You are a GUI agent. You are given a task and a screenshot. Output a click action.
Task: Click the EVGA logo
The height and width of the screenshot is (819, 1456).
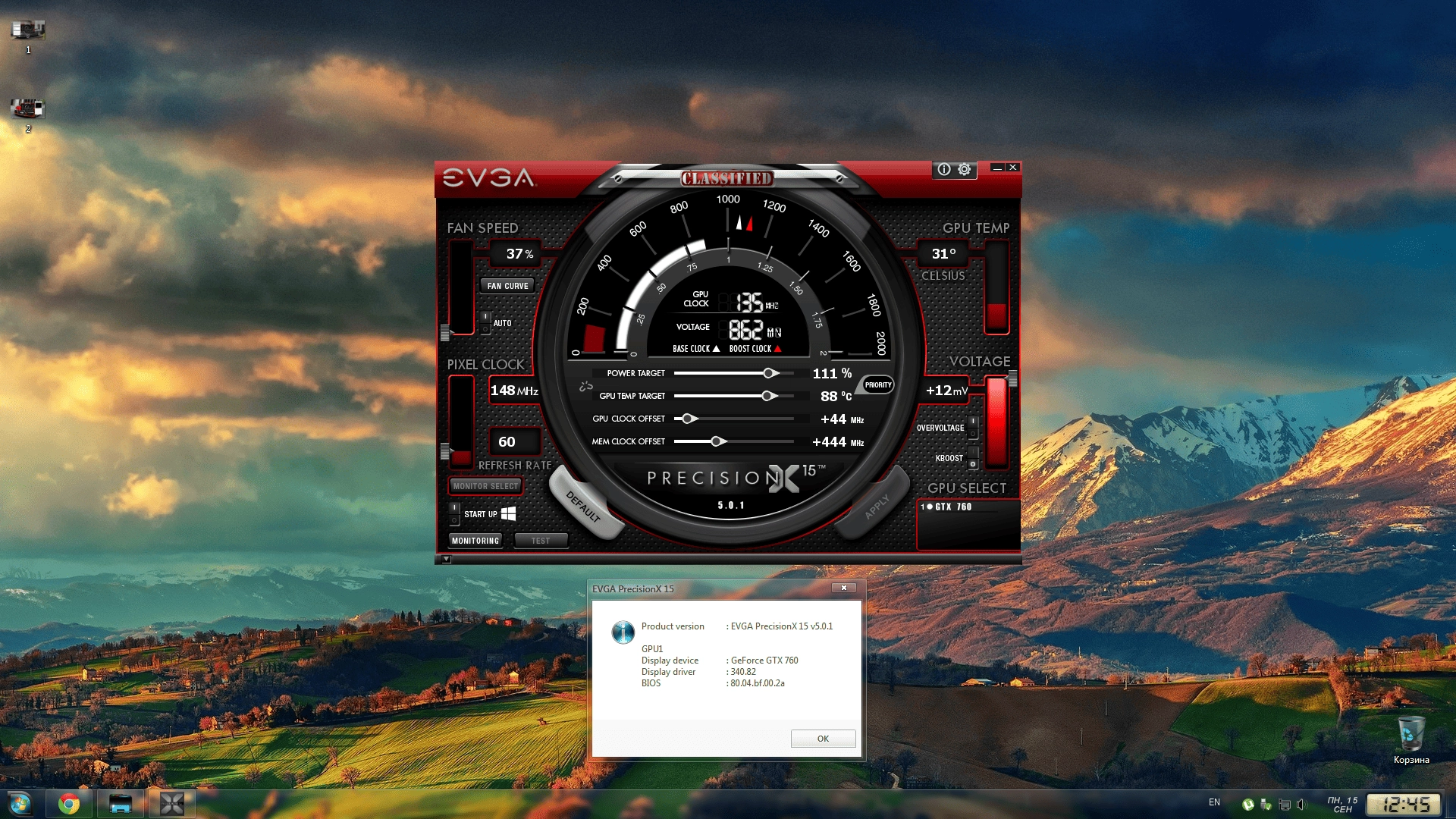click(x=489, y=177)
